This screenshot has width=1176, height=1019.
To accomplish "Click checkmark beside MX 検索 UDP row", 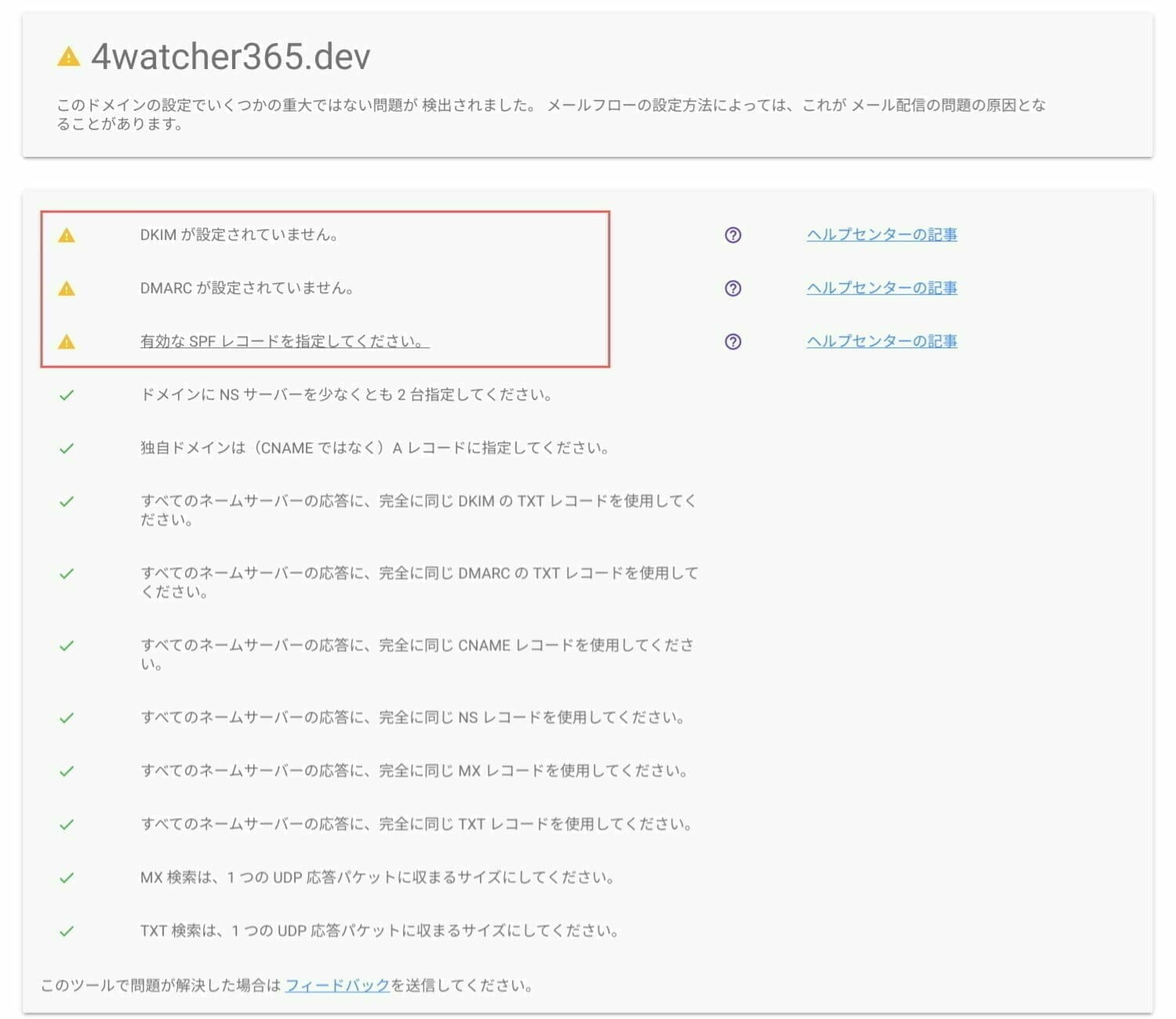I will (67, 878).
